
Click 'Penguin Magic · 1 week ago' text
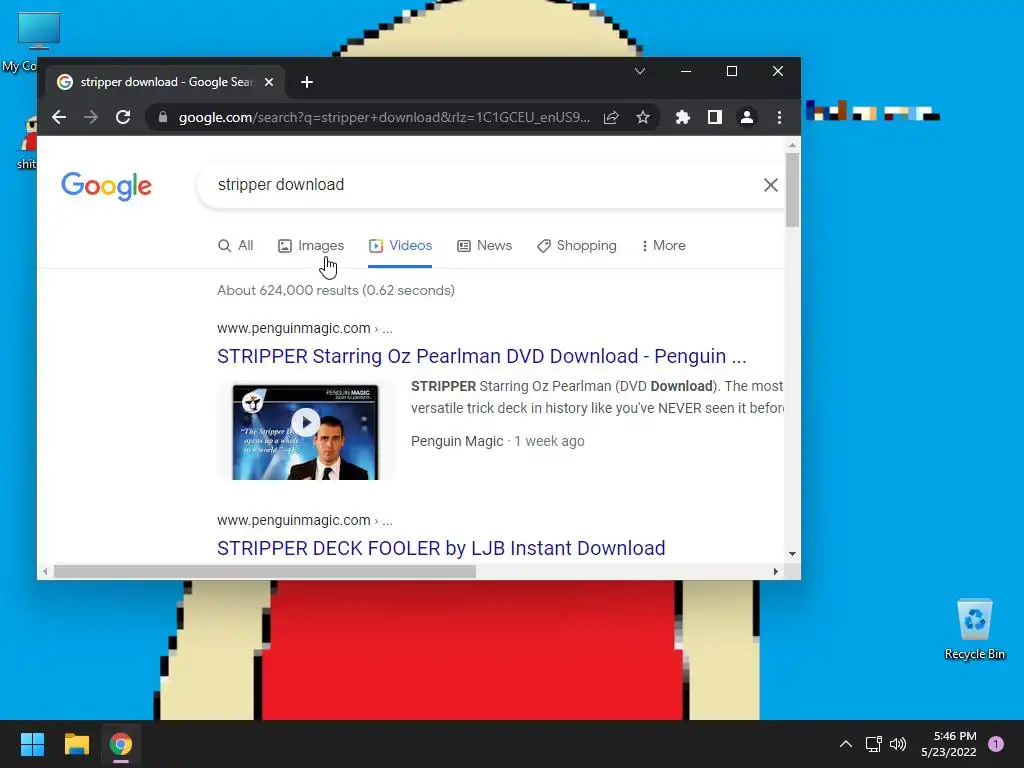[498, 441]
